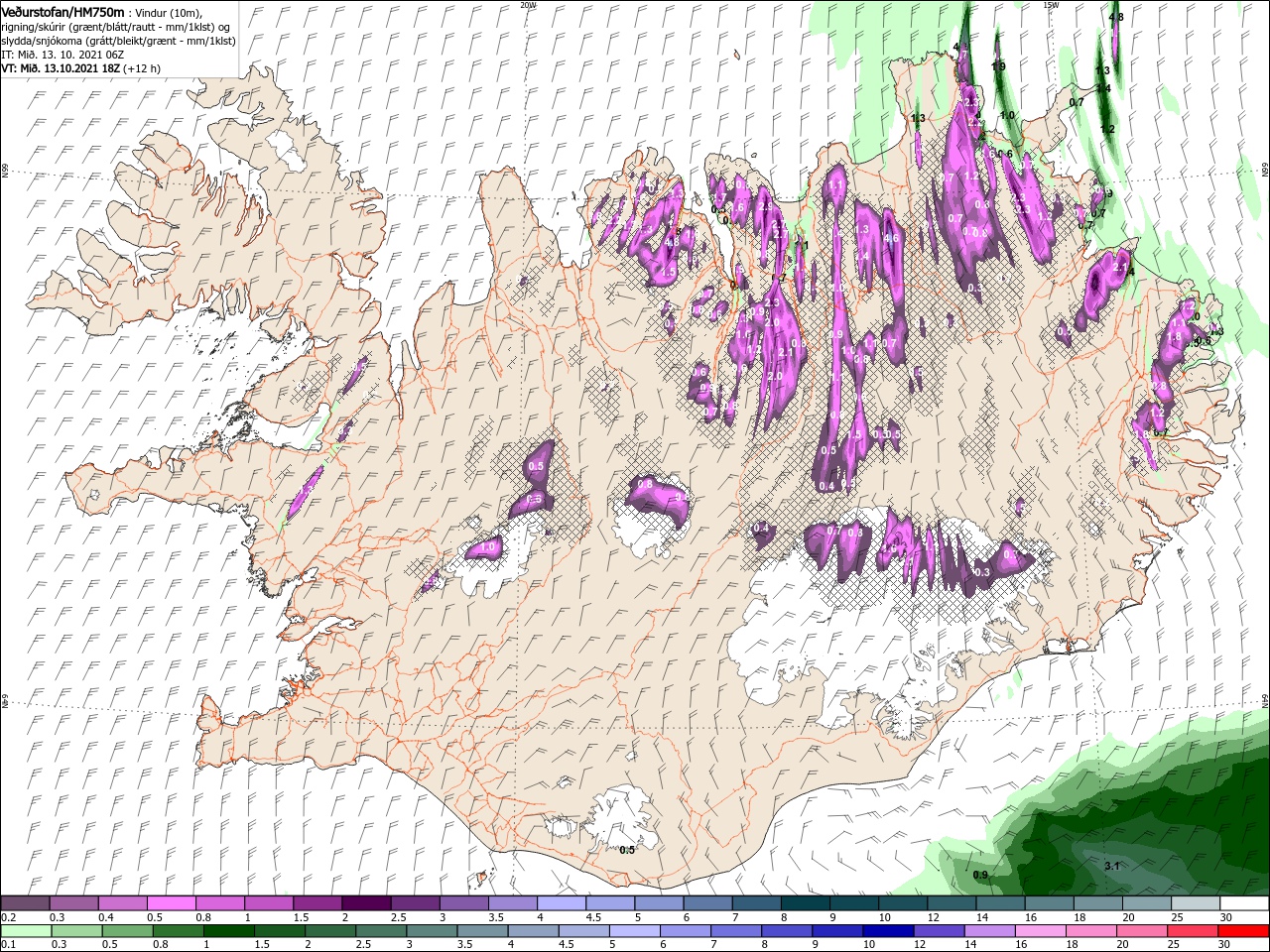Pick the top-row legend swatch starting at 0.4
This screenshot has width=1270, height=952.
pyautogui.click(x=122, y=903)
